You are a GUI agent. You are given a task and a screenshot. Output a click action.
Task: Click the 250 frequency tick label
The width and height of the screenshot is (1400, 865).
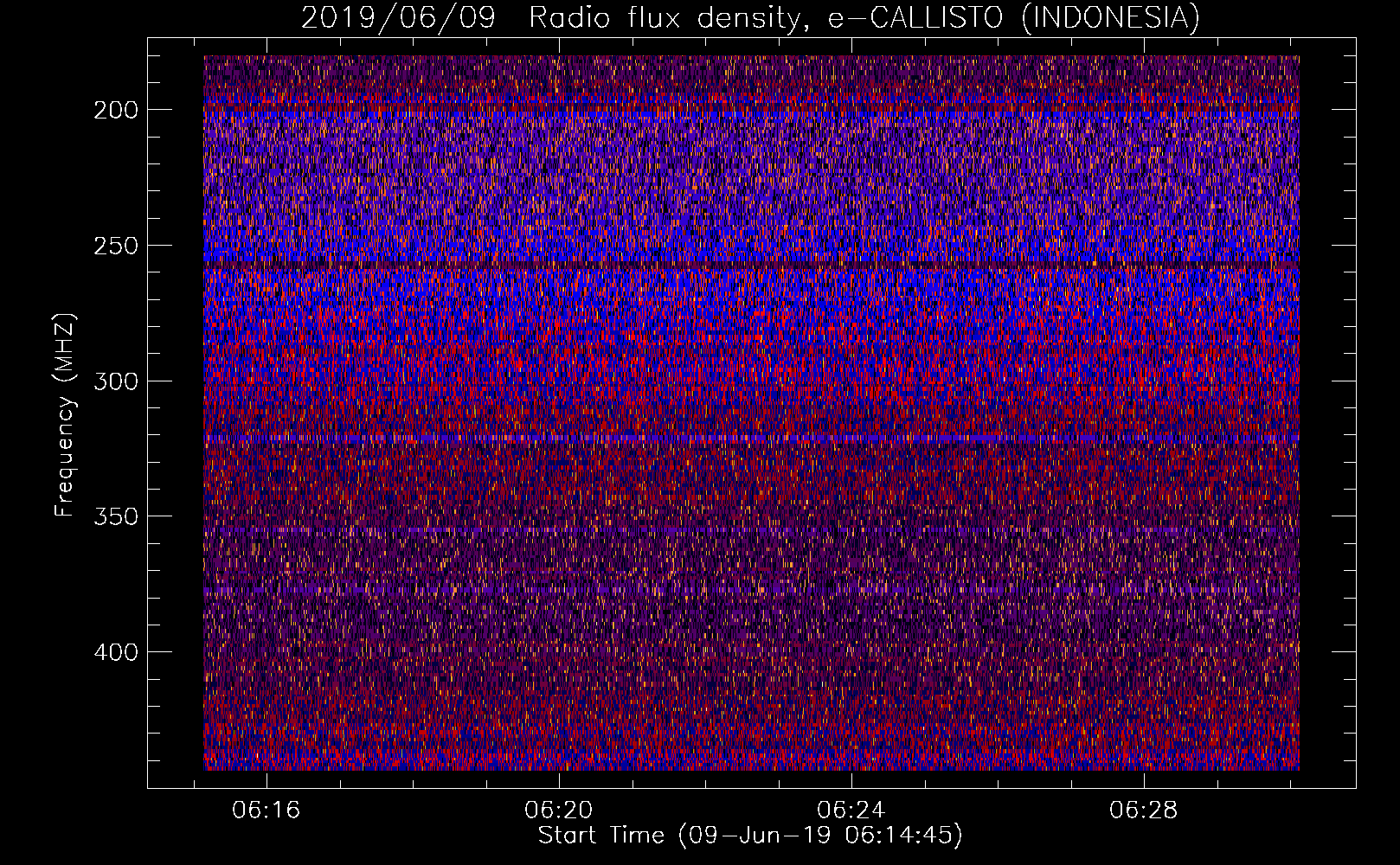(x=115, y=246)
